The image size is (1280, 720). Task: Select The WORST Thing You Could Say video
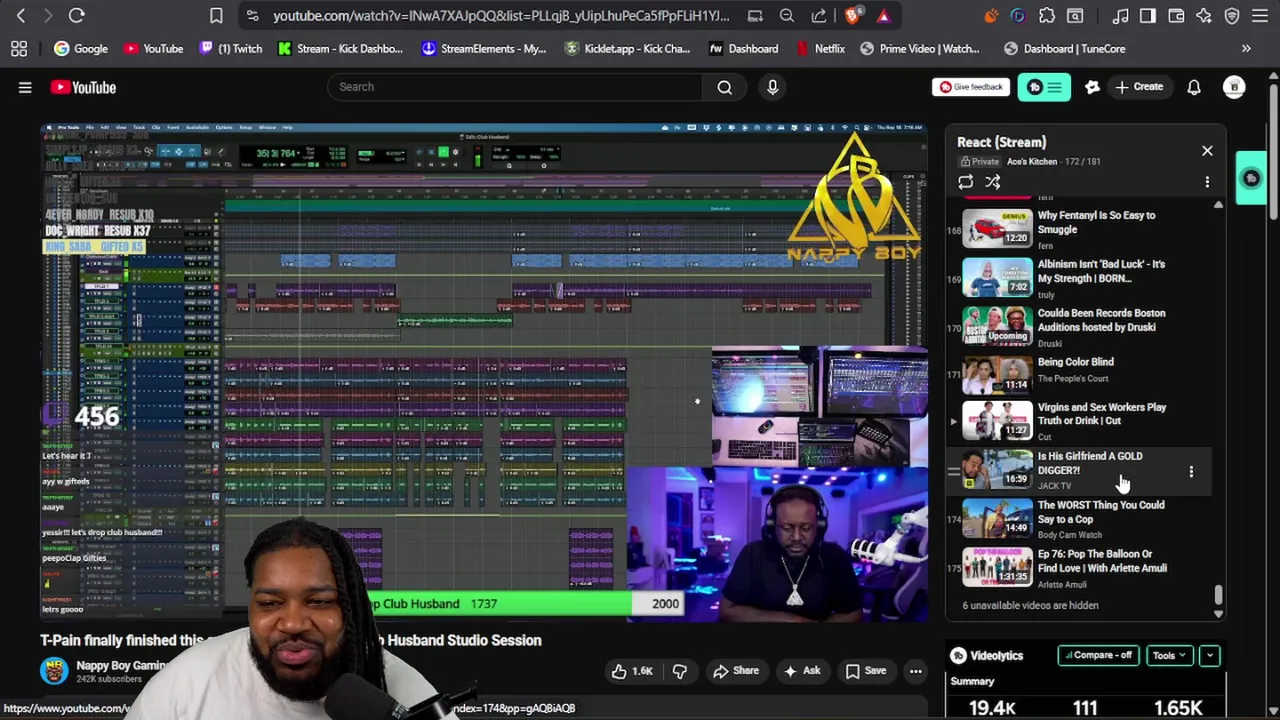pos(1079,519)
